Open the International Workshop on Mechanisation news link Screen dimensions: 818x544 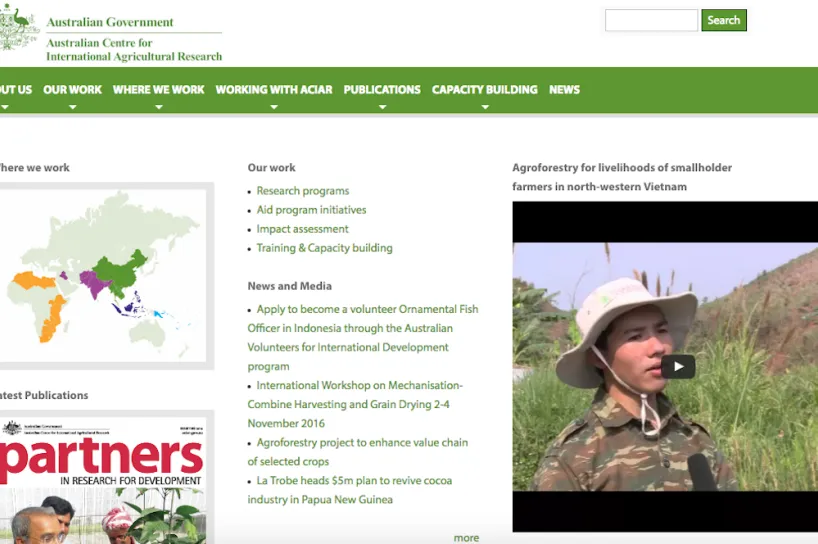point(355,404)
